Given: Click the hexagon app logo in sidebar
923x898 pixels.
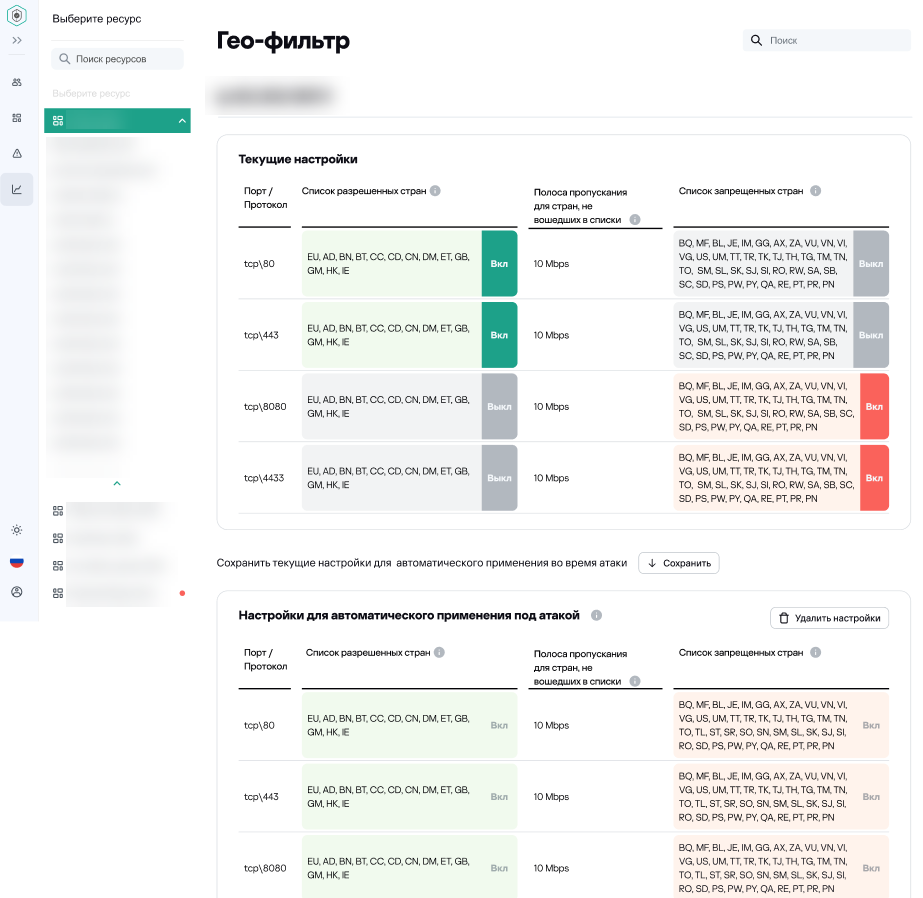Looking at the screenshot, I should (x=17, y=15).
